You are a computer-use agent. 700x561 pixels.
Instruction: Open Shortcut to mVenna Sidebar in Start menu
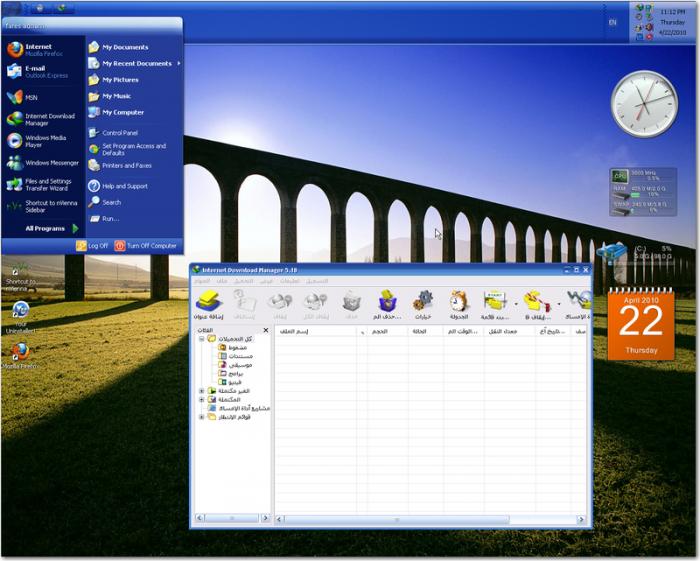pos(43,206)
